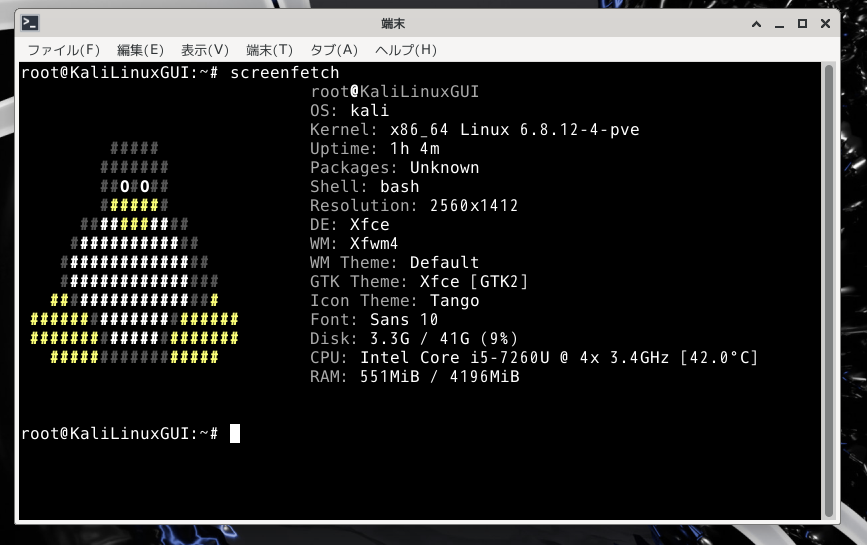Click the ASCII penguin logo
The height and width of the screenshot is (545, 867).
134,253
